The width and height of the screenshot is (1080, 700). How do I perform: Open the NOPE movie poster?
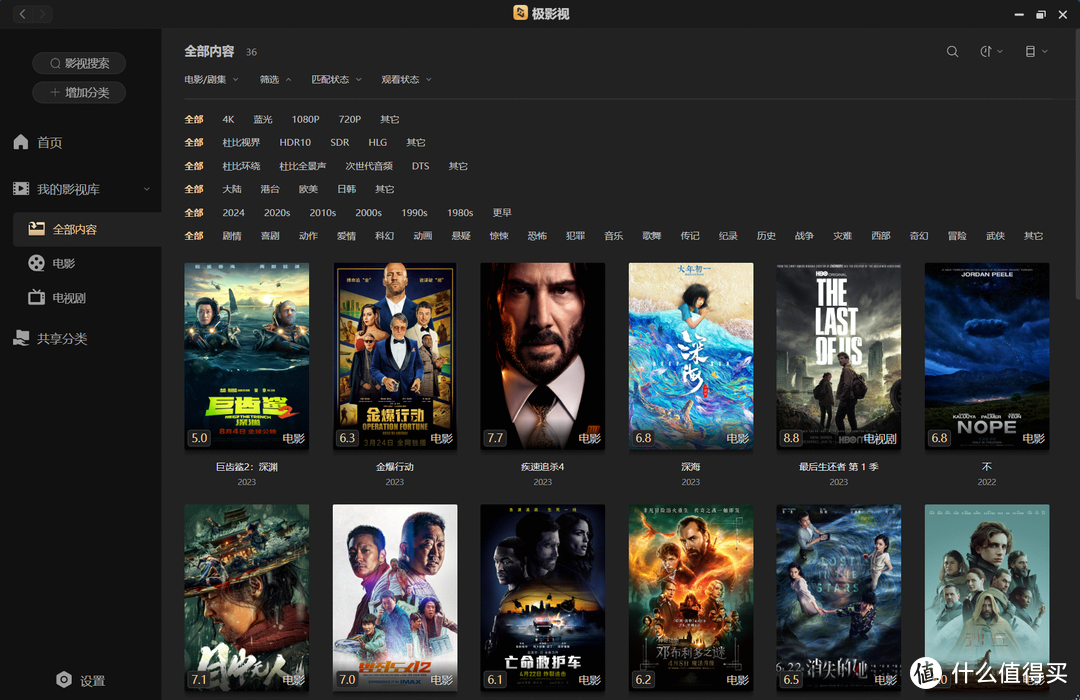(x=987, y=356)
